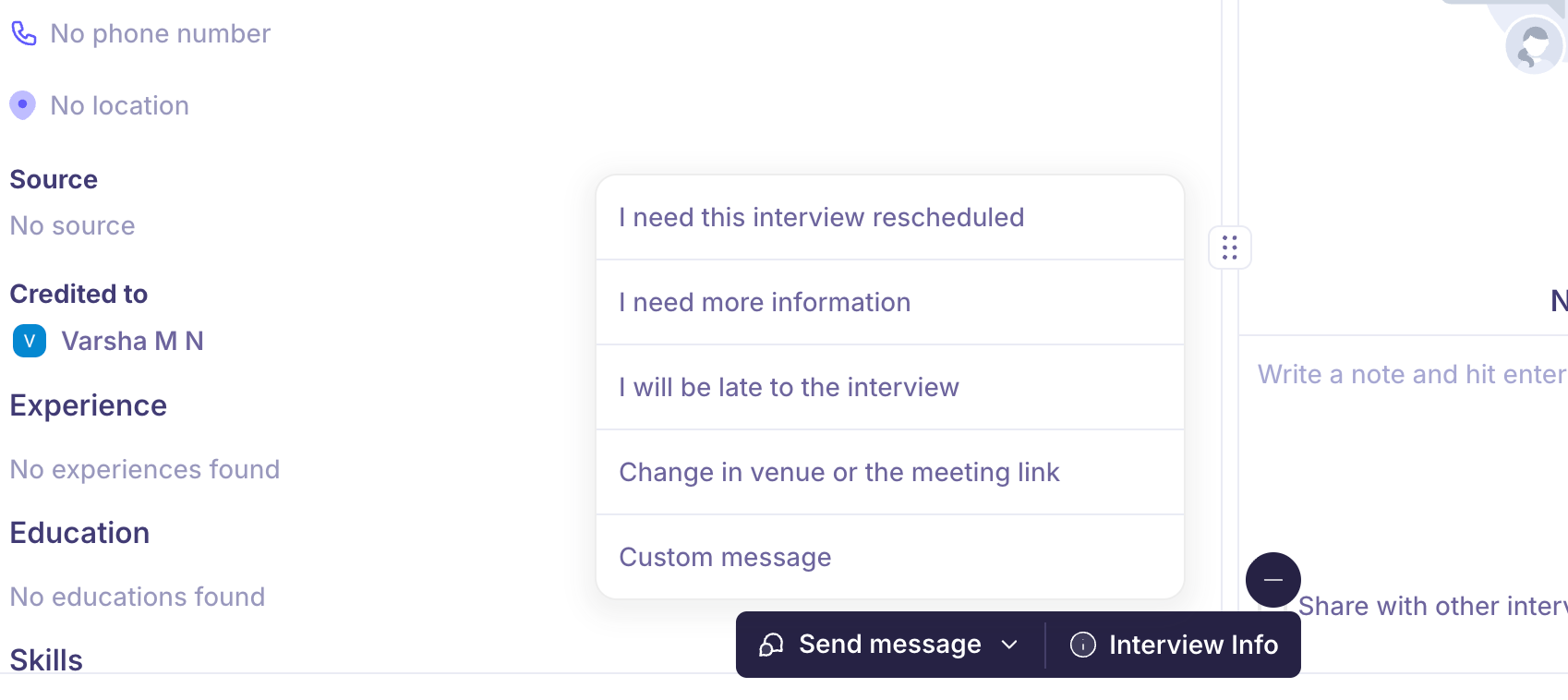The height and width of the screenshot is (700, 1568).
Task: Click the location pin icon
Action: pyautogui.click(x=23, y=105)
